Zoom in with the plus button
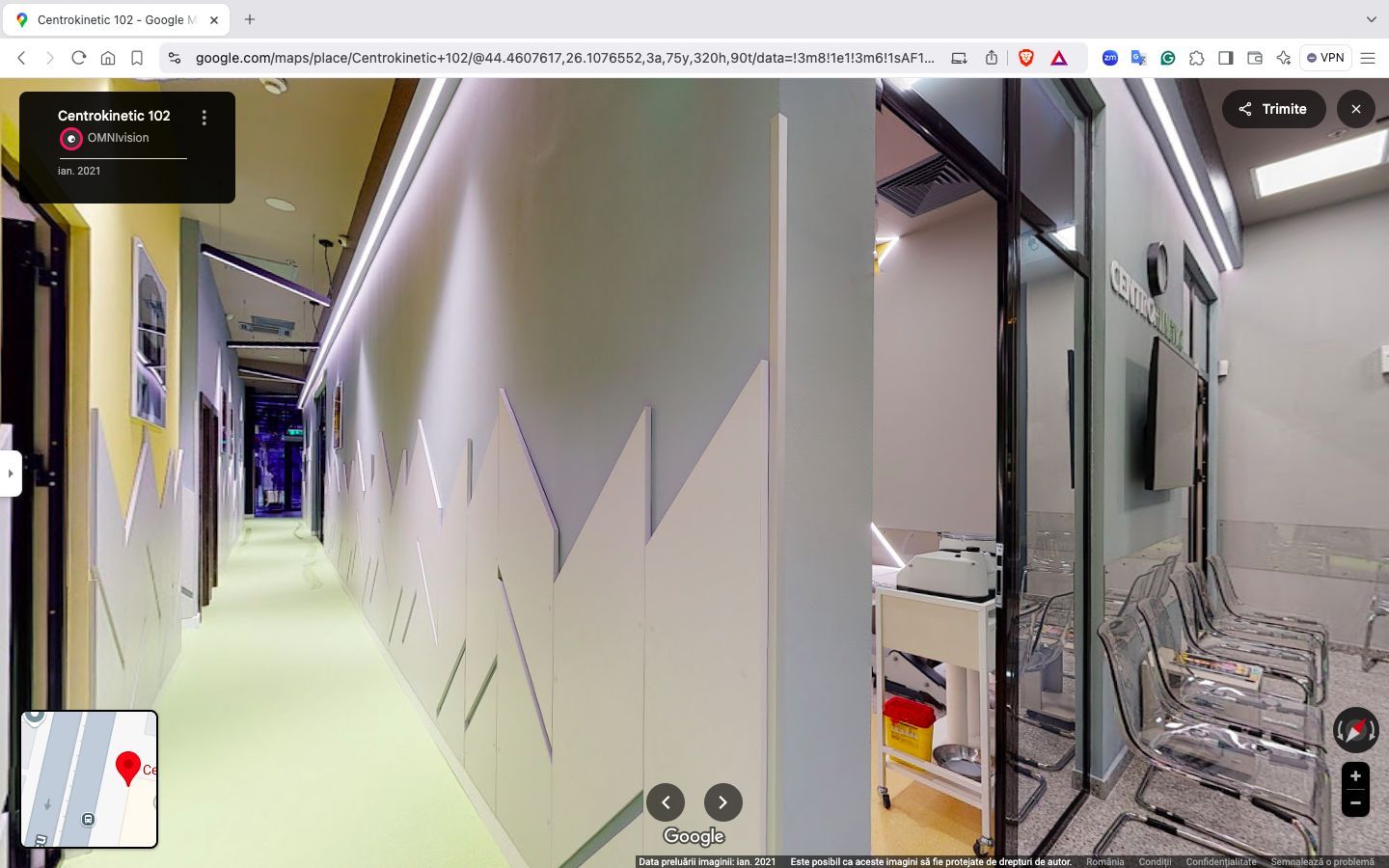 click(1355, 776)
